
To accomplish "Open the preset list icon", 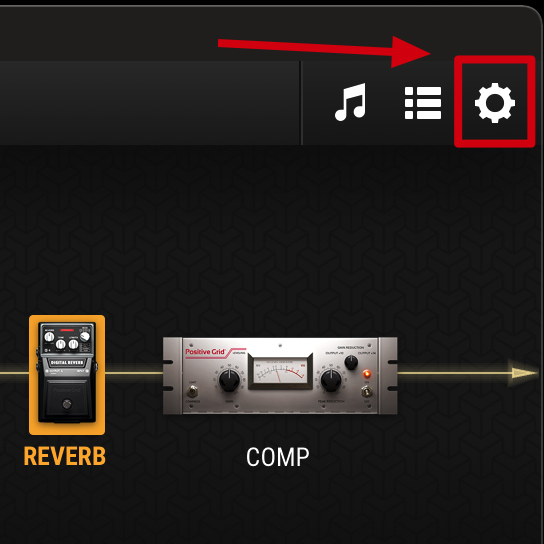I will (423, 103).
